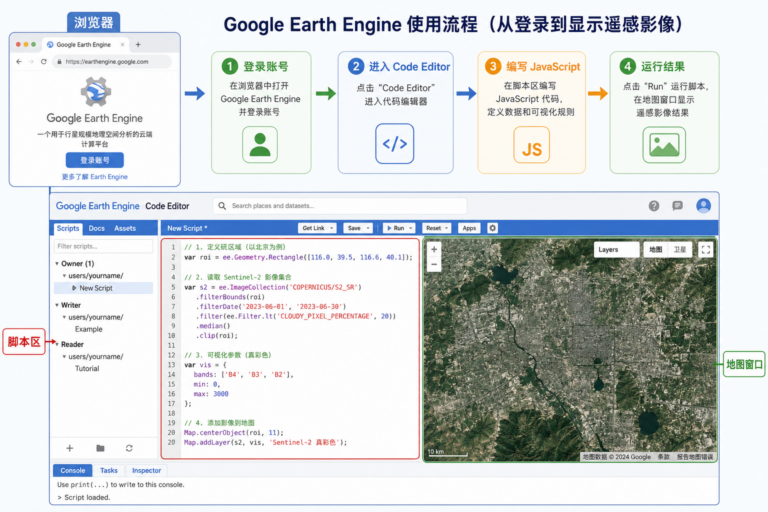Collapse the Owner (1) tree node
Screen dimensions: 768x512
click(x=57, y=264)
